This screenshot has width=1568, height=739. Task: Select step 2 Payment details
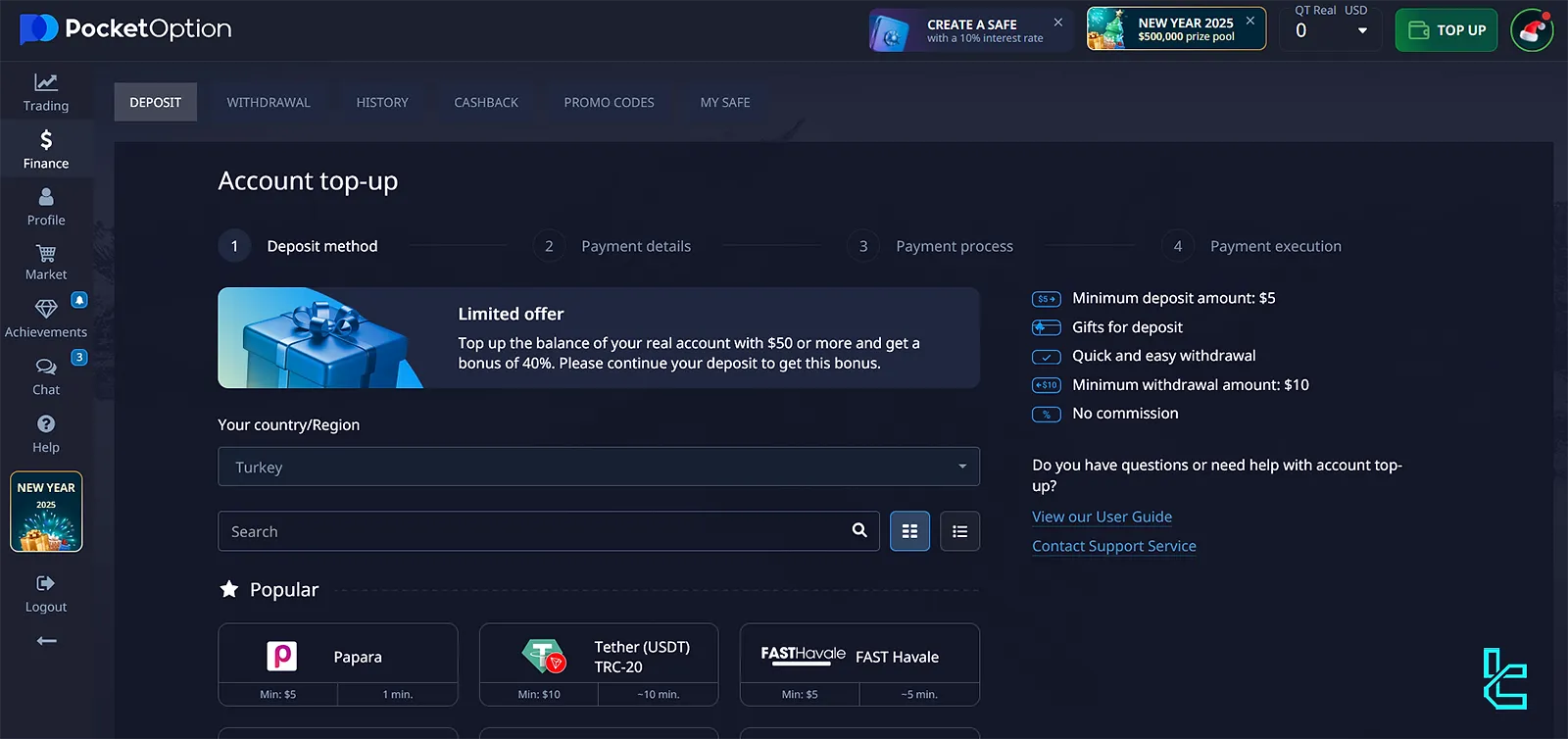[x=612, y=246]
